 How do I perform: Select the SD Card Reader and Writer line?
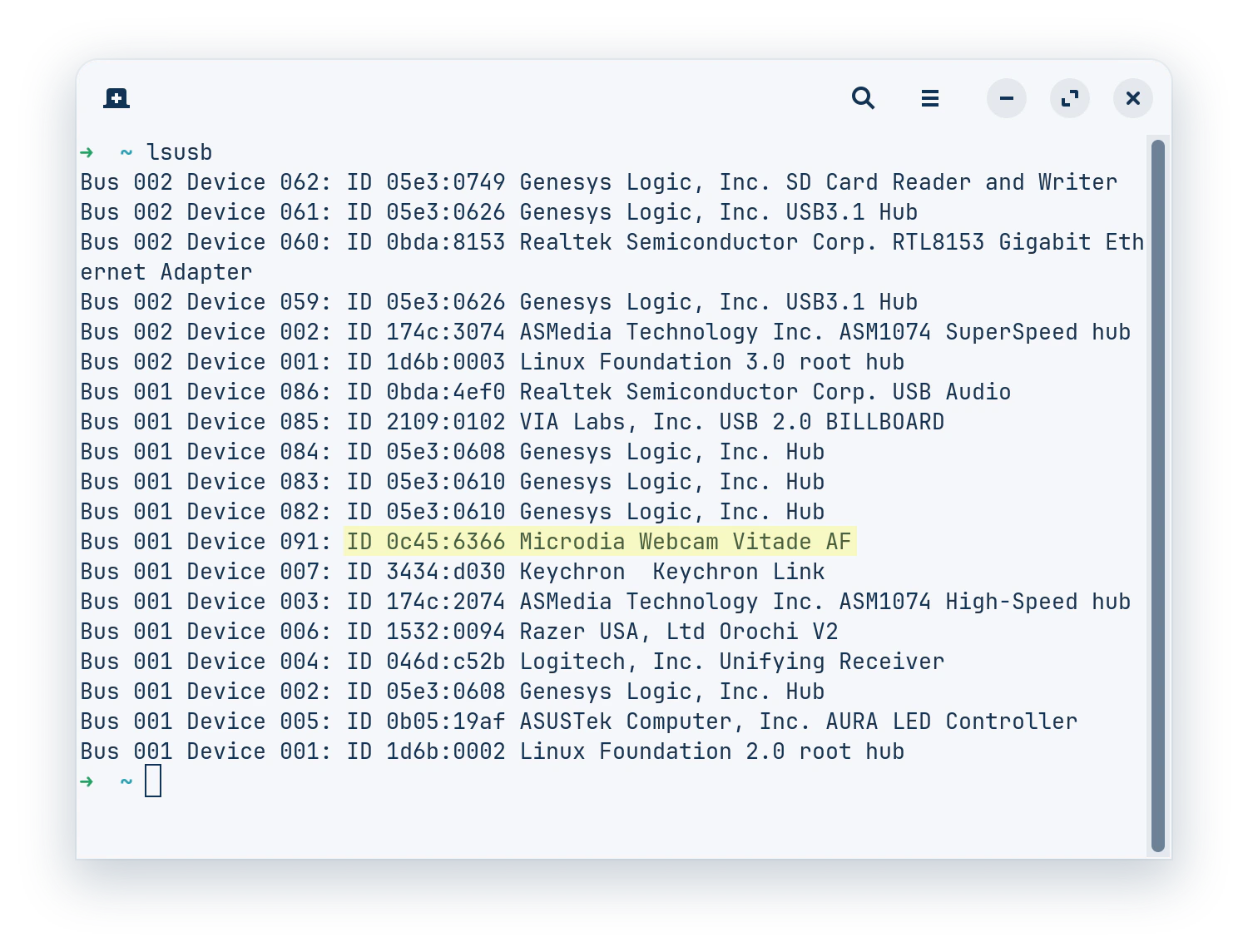599,182
